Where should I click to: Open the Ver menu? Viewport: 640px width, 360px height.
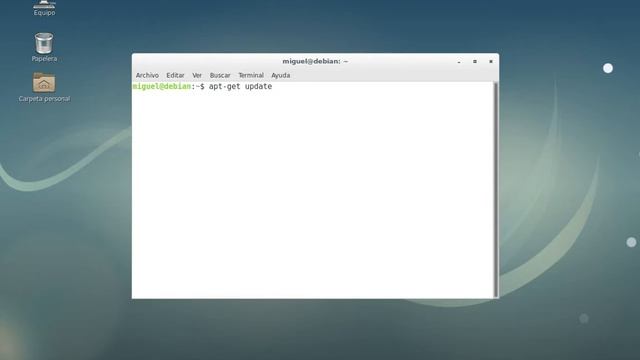[x=197, y=76]
